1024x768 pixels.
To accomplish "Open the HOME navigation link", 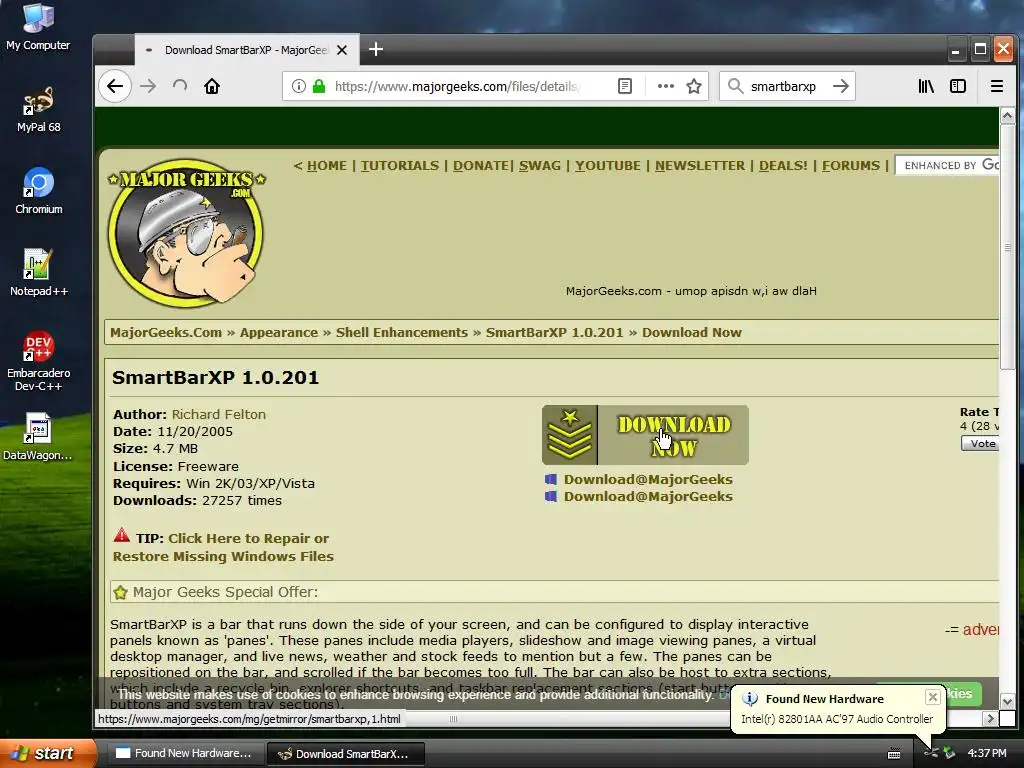I will (x=327, y=166).
